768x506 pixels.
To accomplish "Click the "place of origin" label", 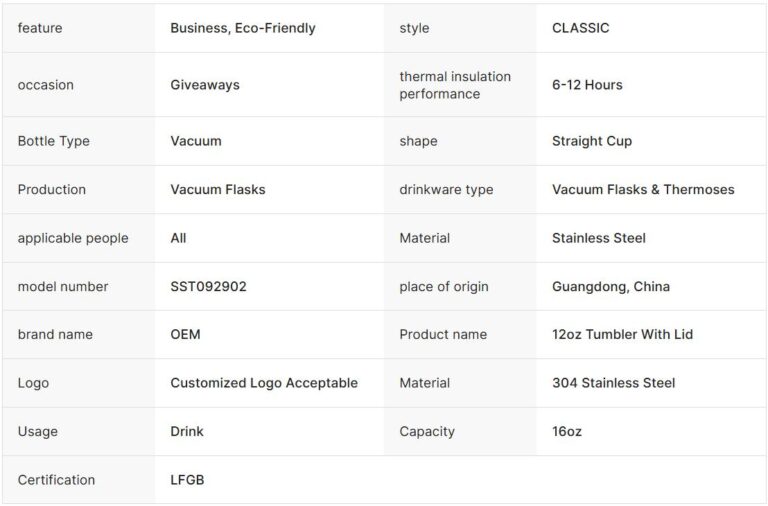I will click(444, 286).
